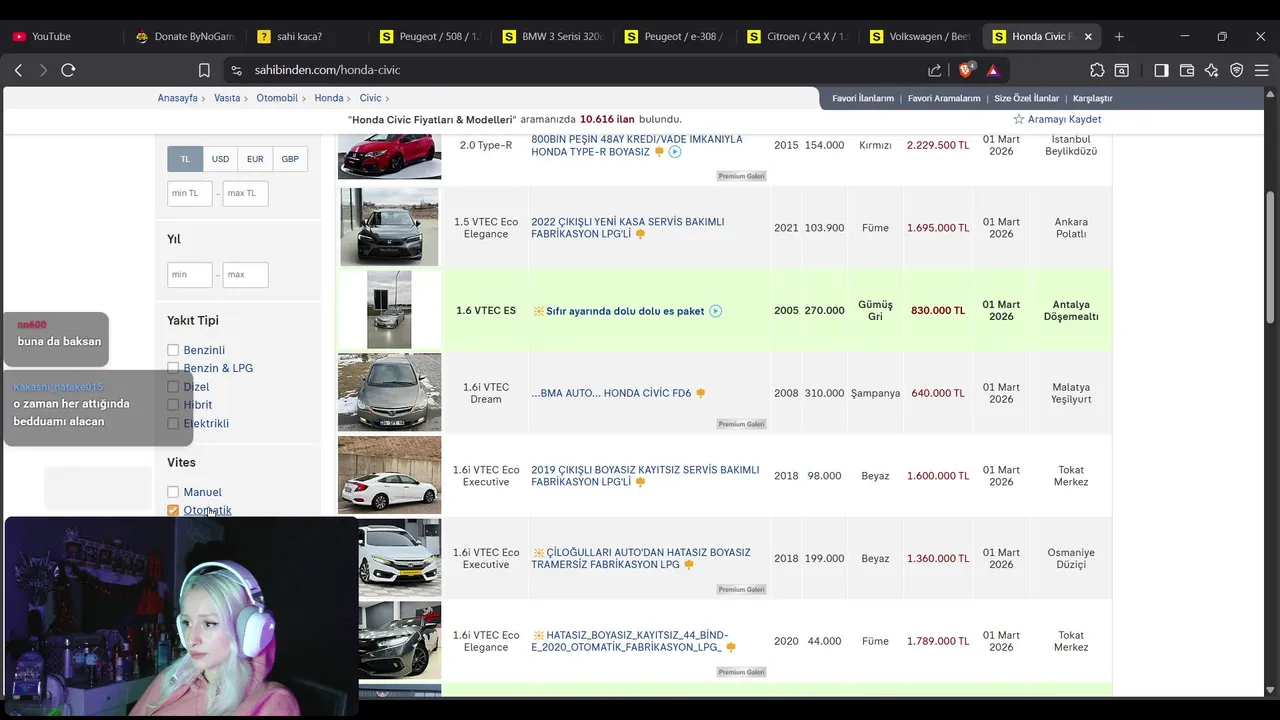Screen dimensions: 1280x720
Task: Play video of Sıfır ayarında listing
Action: click(x=715, y=311)
